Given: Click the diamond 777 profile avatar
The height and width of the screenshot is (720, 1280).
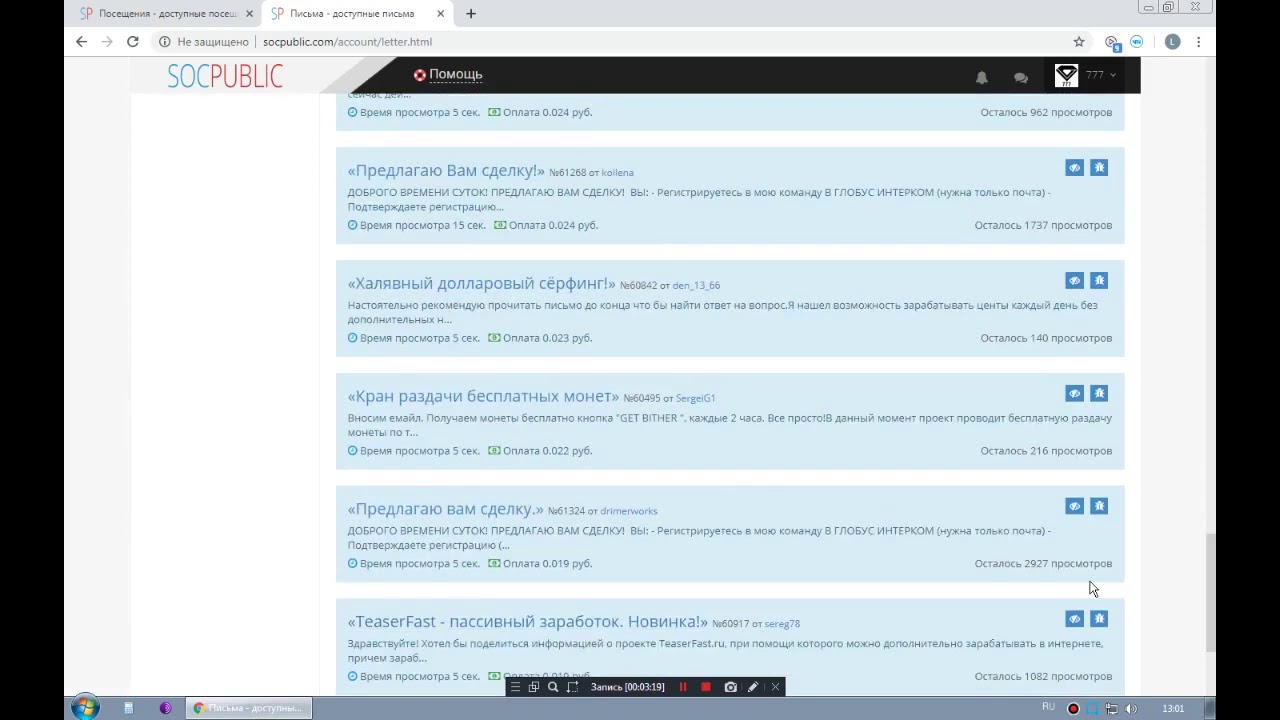Looking at the screenshot, I should click(x=1066, y=75).
